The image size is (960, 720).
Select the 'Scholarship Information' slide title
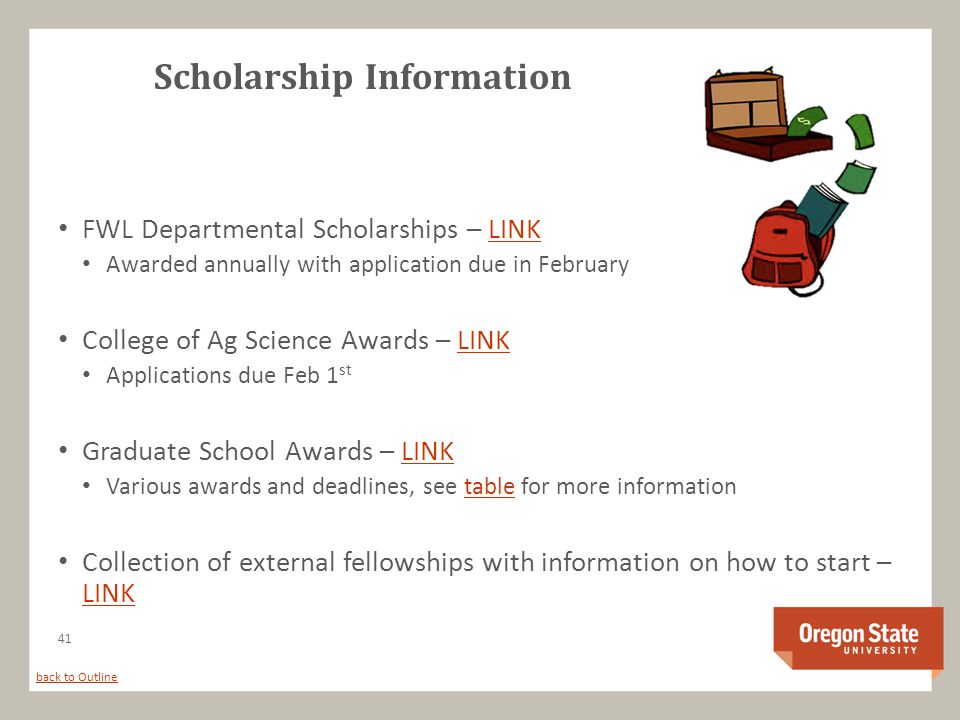tap(362, 77)
